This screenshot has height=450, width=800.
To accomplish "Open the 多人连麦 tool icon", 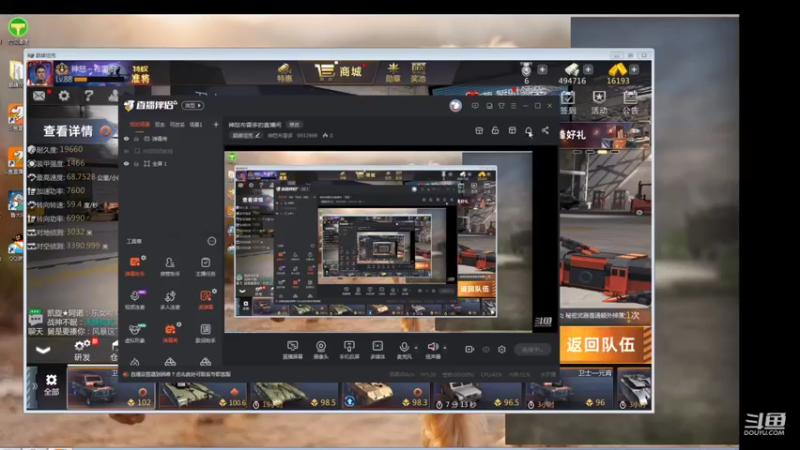I will [x=170, y=299].
